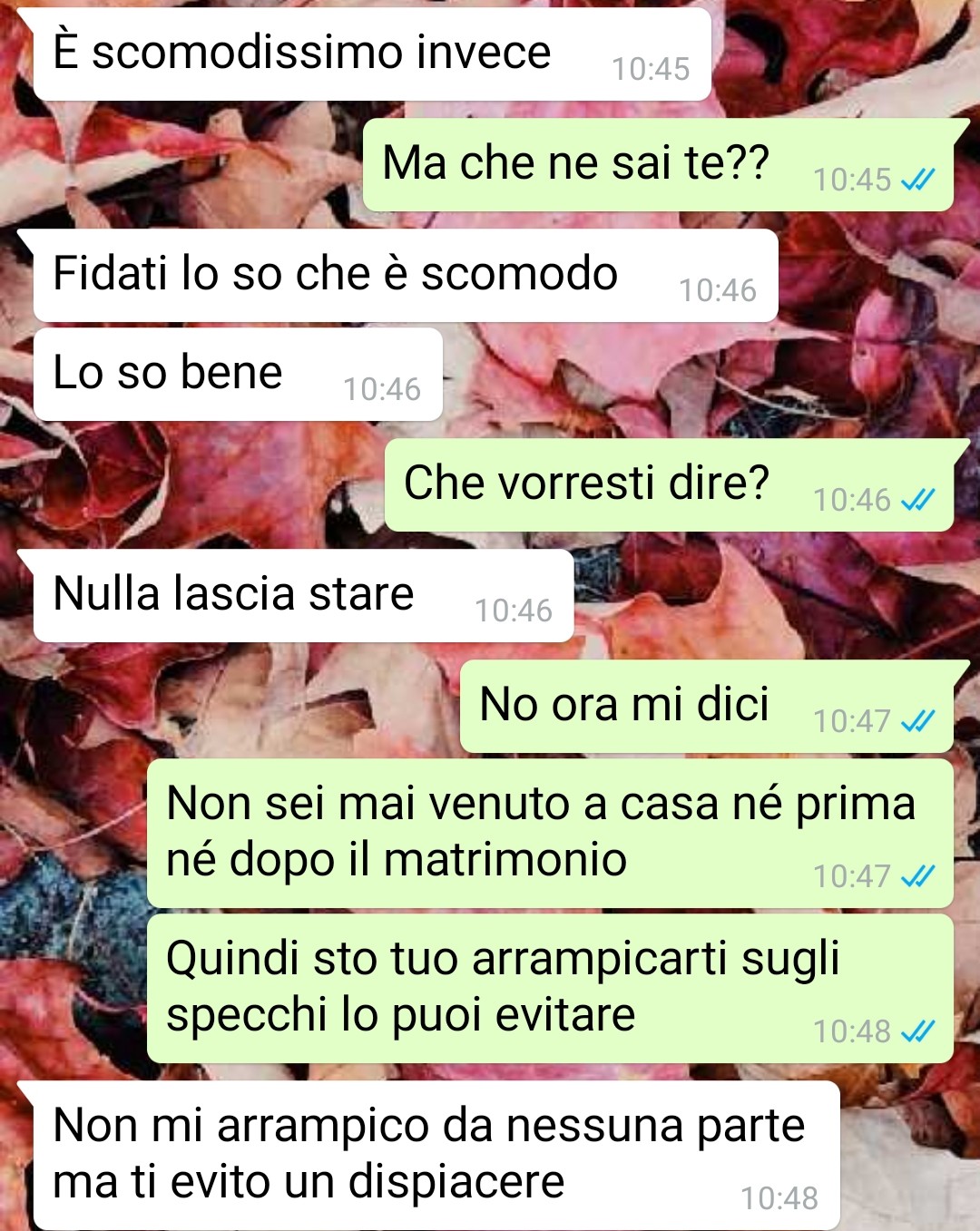The image size is (980, 1231).
Task: Tap the 10:46 timestamp on "Nulla lascia stare"
Action: [x=514, y=611]
